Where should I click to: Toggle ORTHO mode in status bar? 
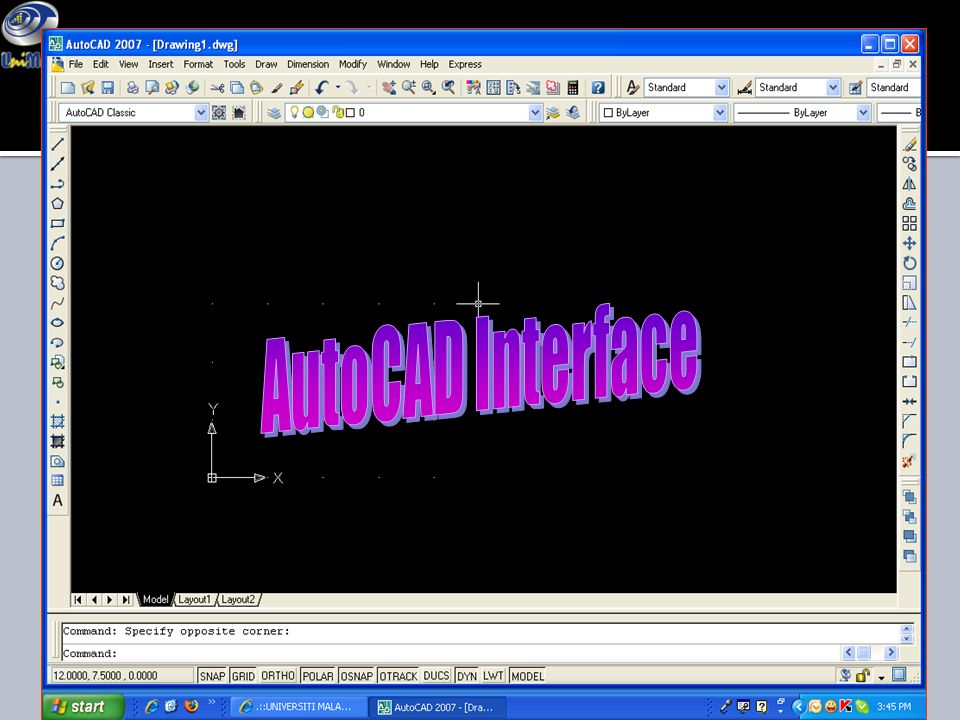(278, 676)
